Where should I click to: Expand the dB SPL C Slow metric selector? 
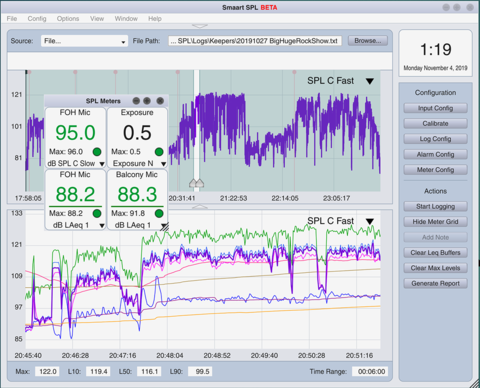[102, 164]
